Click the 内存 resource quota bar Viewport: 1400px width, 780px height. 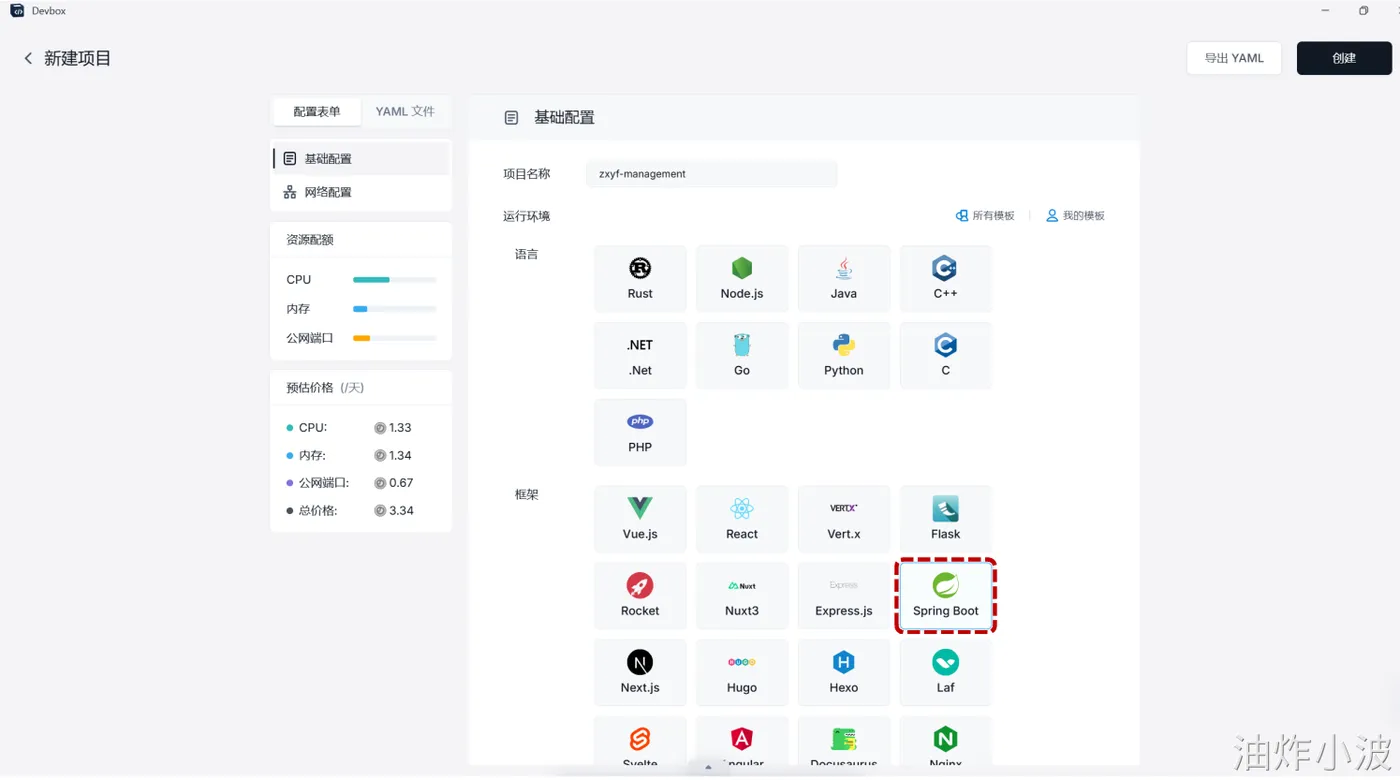[395, 309]
